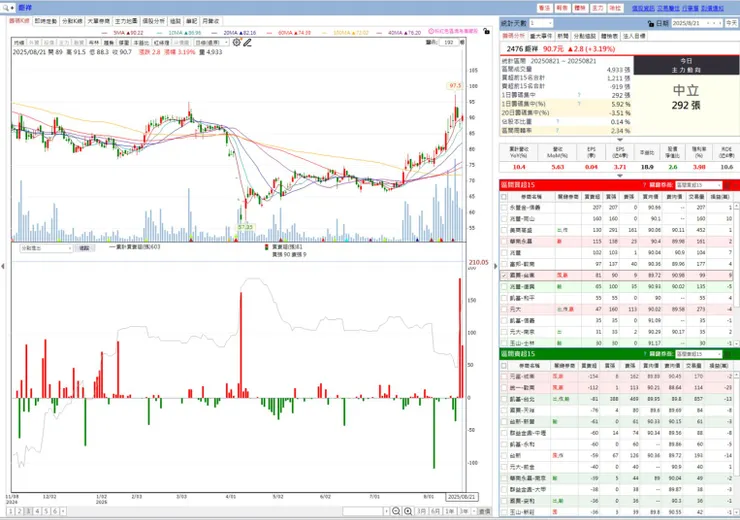Click question mark in green 區間賣超15 header

click(644, 354)
